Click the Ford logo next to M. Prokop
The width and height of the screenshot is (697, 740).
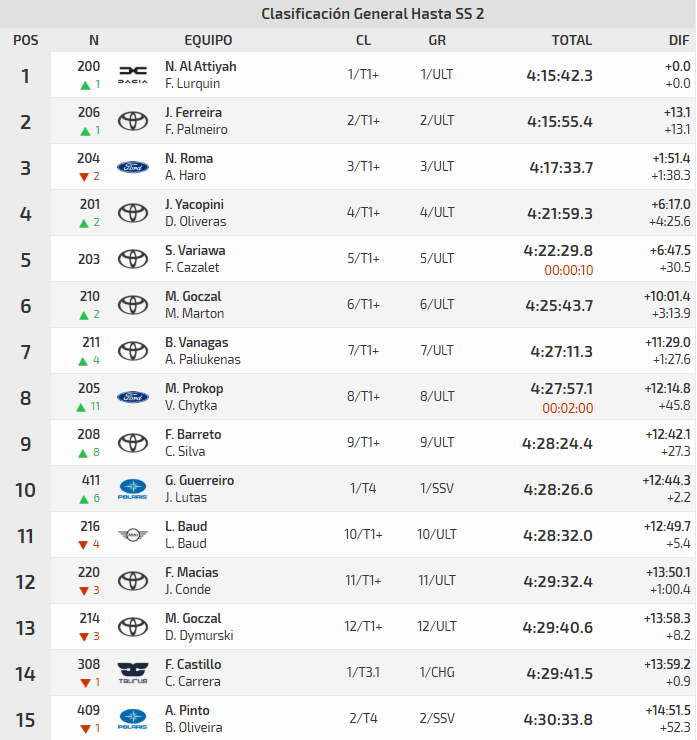click(x=133, y=398)
